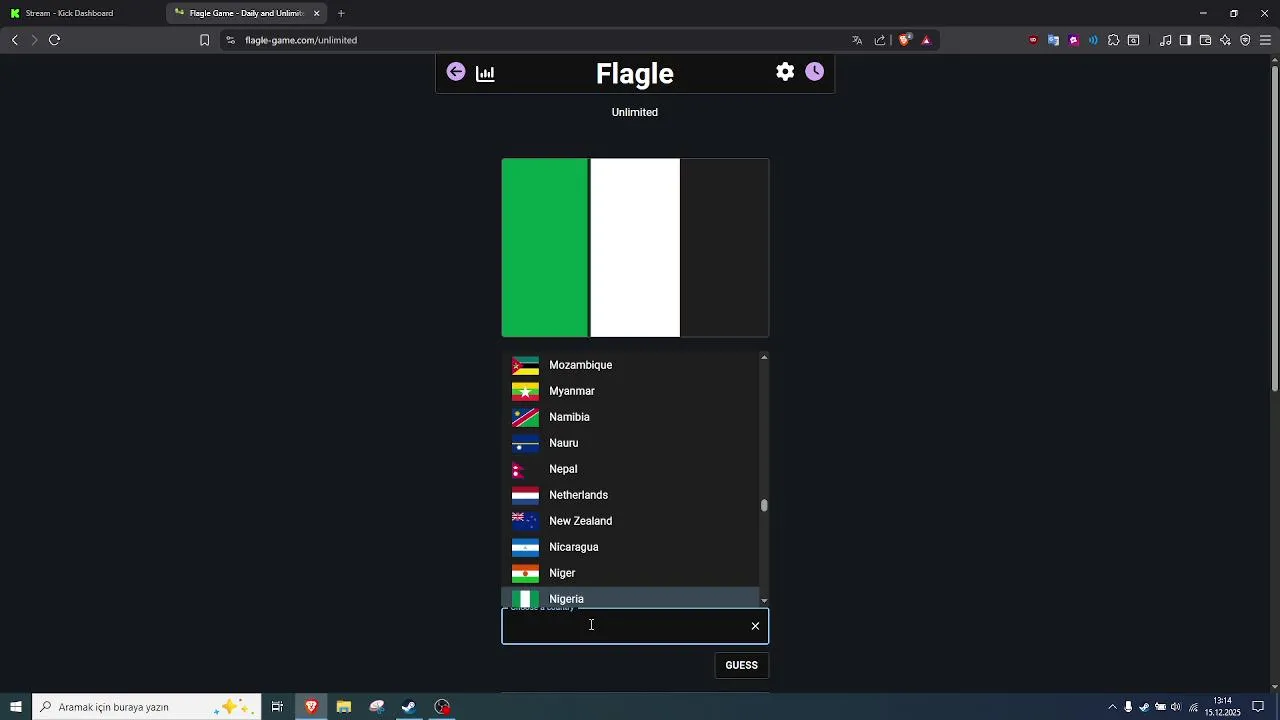Click the country list scroll-up arrow

click(764, 357)
